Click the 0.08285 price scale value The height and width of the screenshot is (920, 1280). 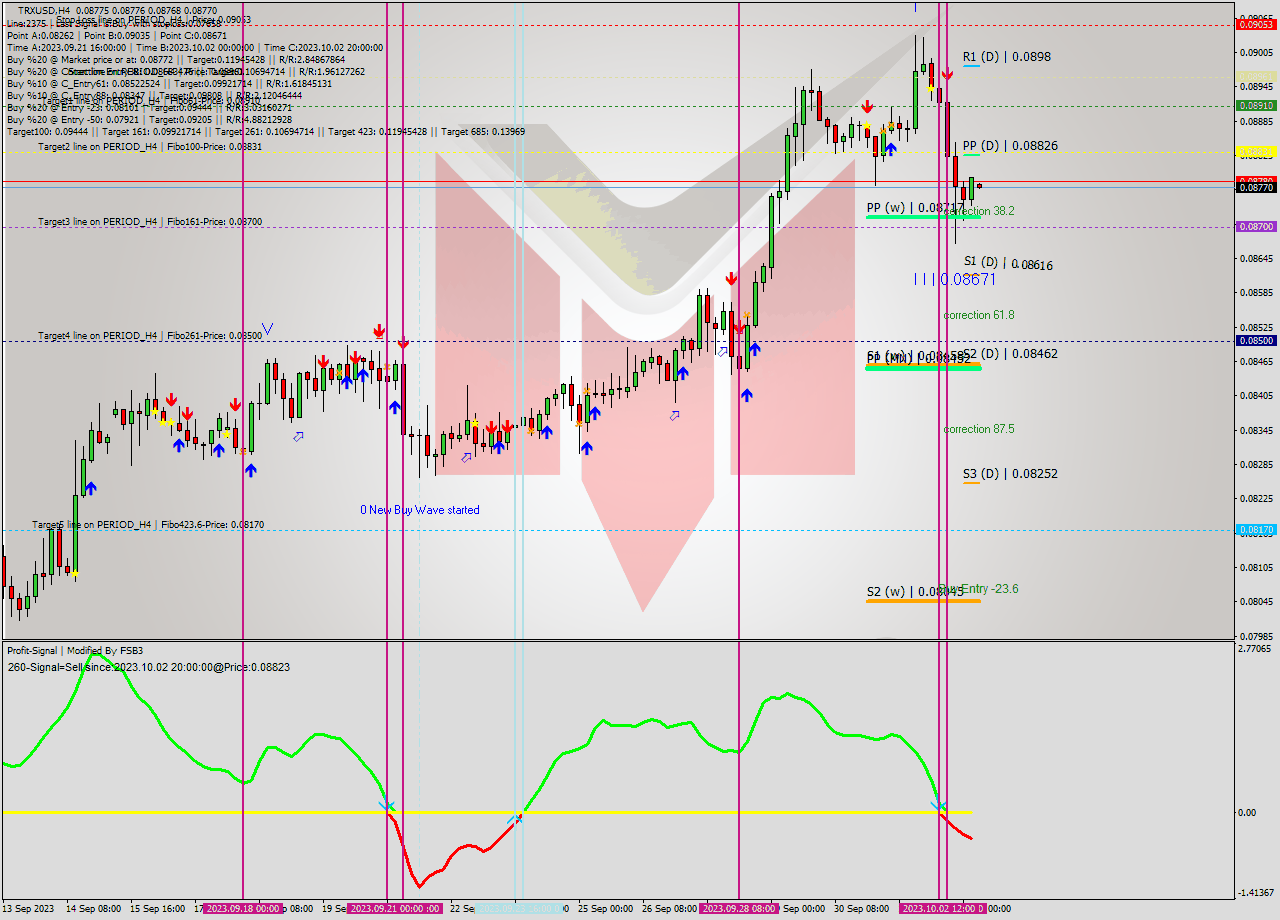tap(1256, 464)
